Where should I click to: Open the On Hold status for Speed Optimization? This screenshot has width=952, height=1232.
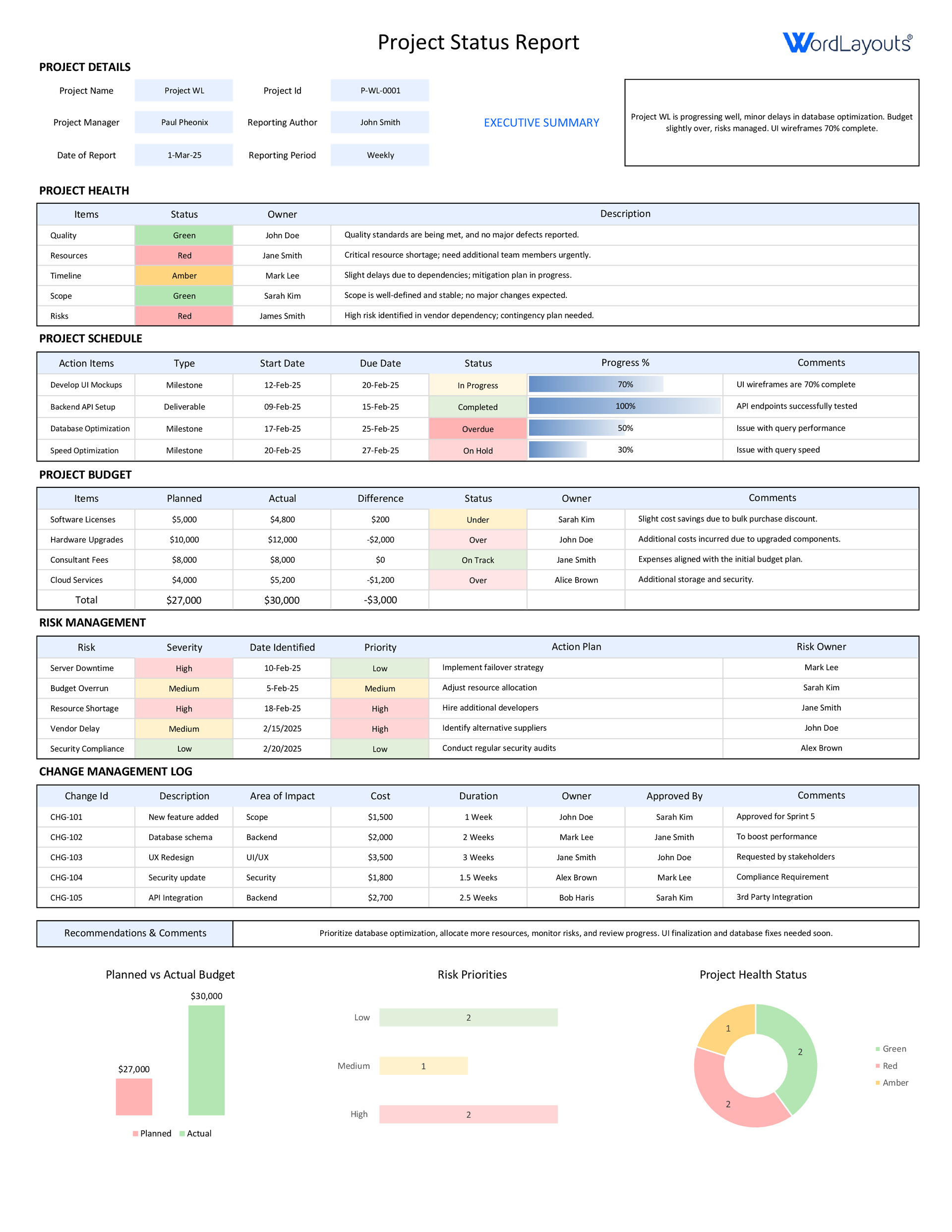(x=477, y=450)
